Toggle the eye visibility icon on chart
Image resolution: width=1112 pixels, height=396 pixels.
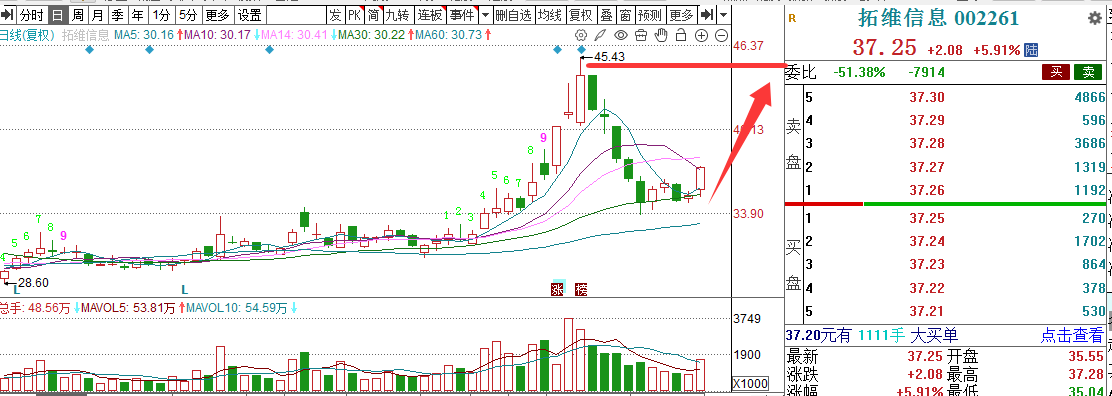pos(621,35)
